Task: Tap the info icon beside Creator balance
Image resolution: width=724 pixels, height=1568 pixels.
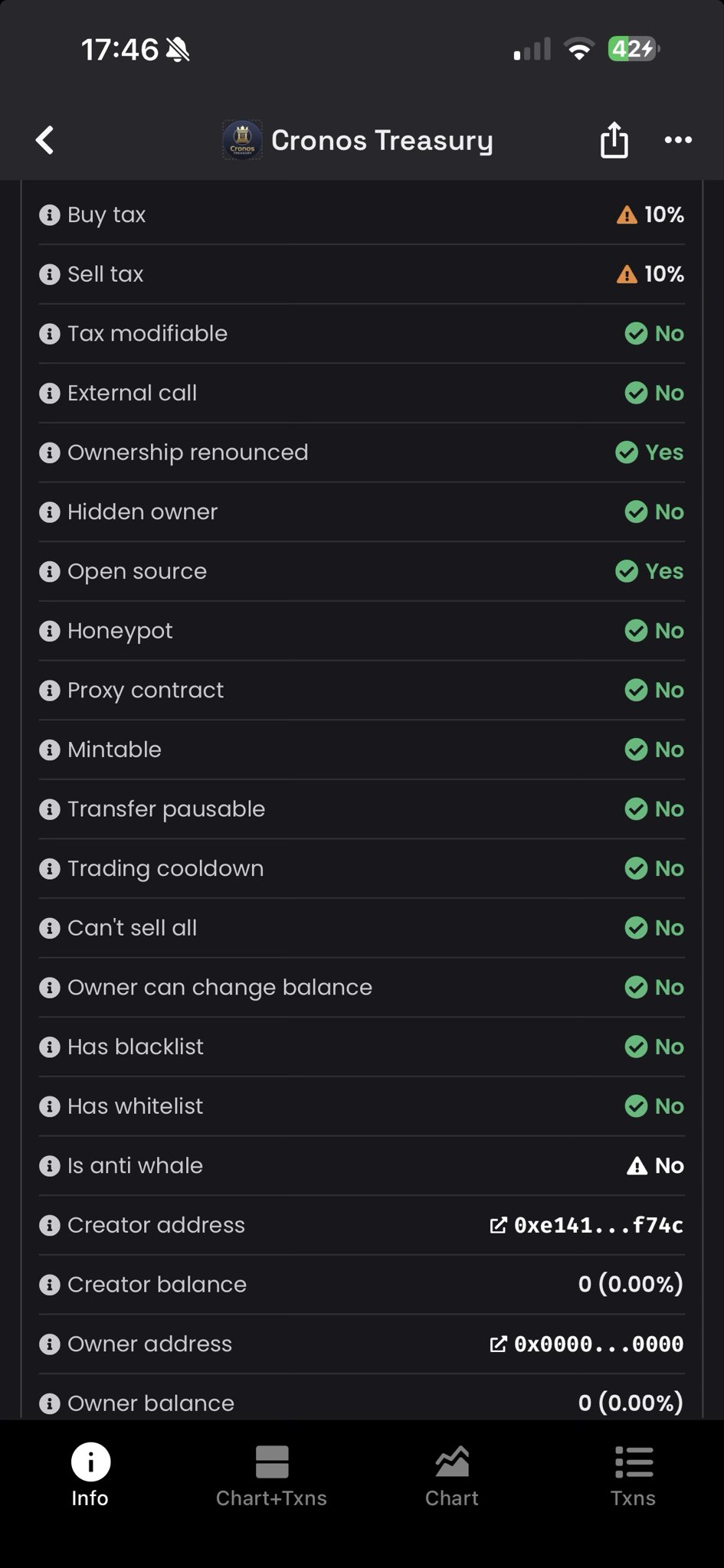Action: [x=49, y=1285]
